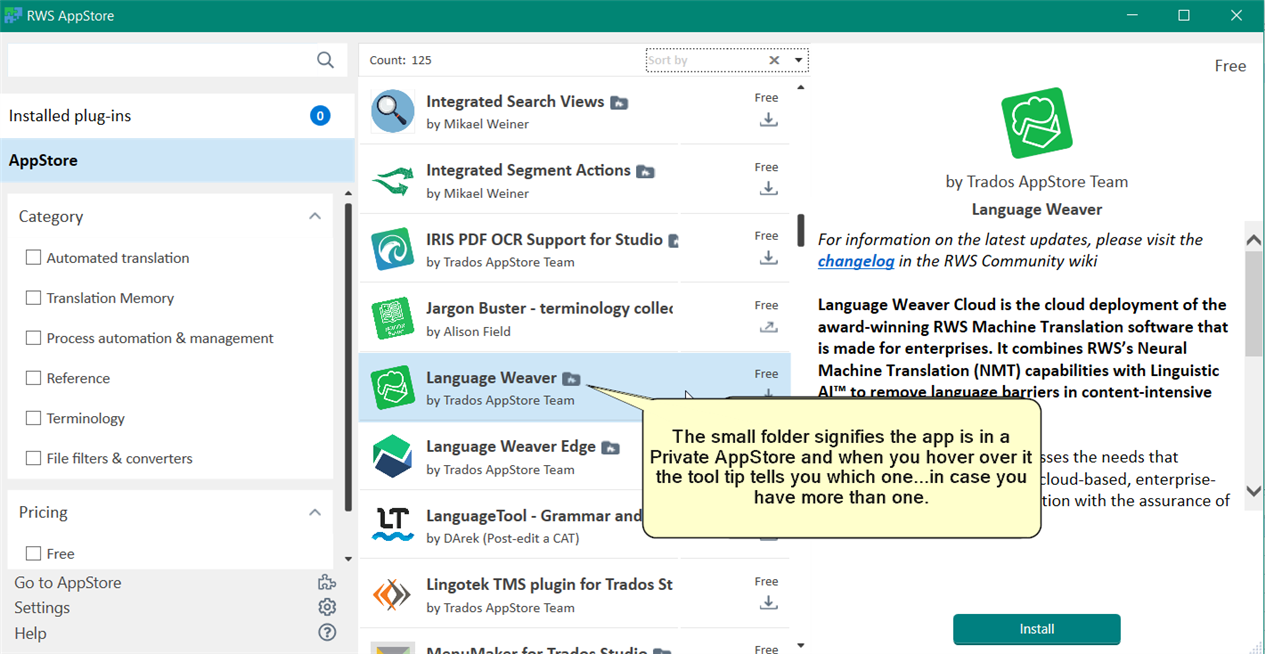This screenshot has height=654, width=1265.
Task: Open Installed plug-ins section
Action: tap(177, 116)
